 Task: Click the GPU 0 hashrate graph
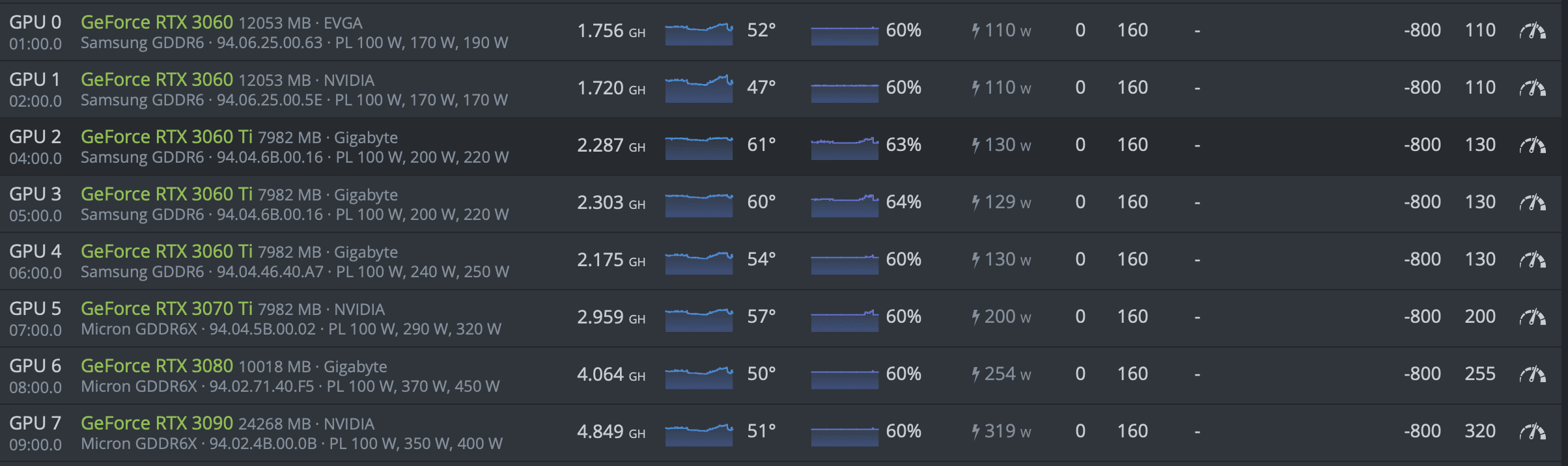tap(699, 33)
